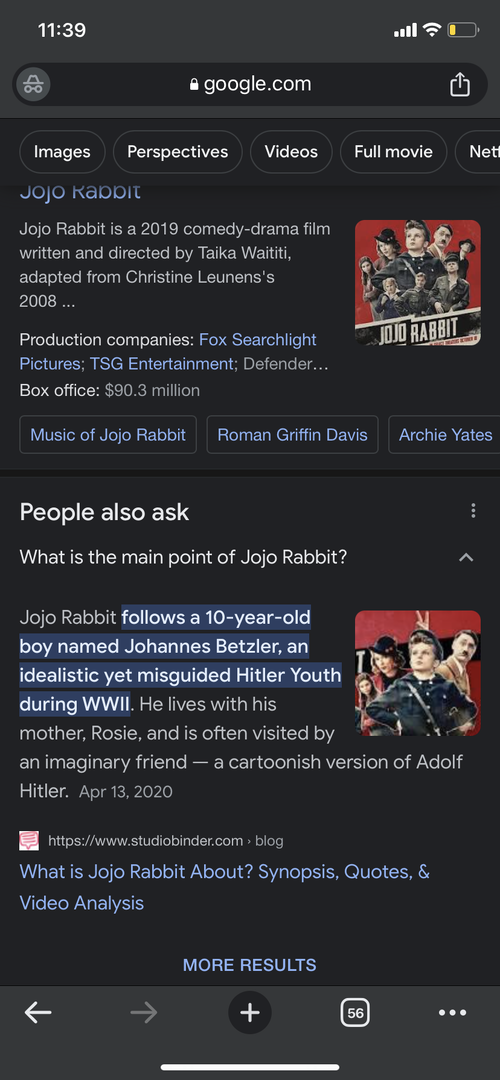The width and height of the screenshot is (500, 1080).
Task: Open the tab switcher showing 56
Action: click(355, 1012)
